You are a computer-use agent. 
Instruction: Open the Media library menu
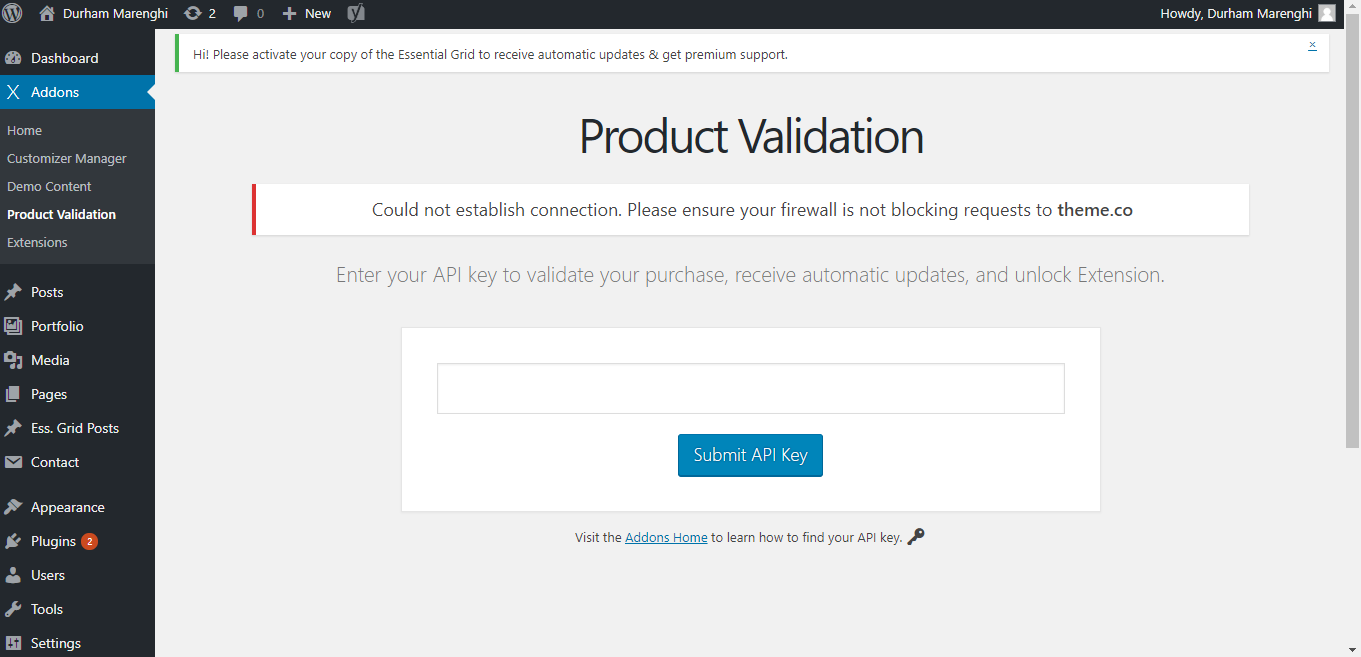coord(50,360)
